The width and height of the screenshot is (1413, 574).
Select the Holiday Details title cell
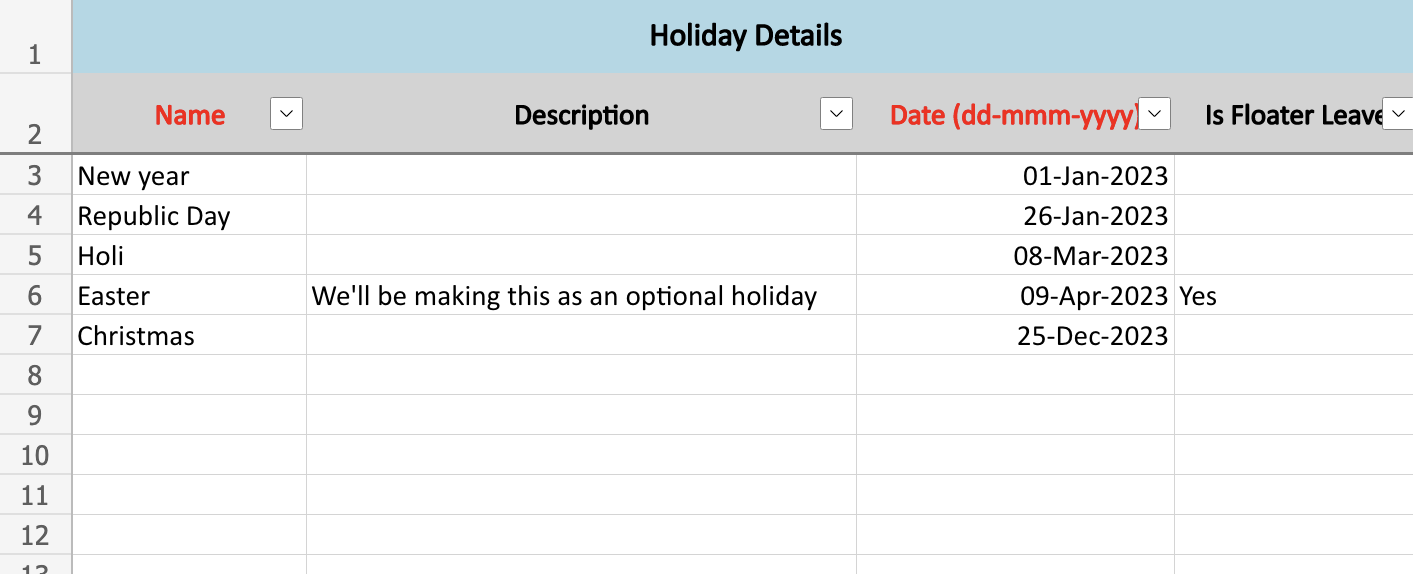pyautogui.click(x=745, y=37)
